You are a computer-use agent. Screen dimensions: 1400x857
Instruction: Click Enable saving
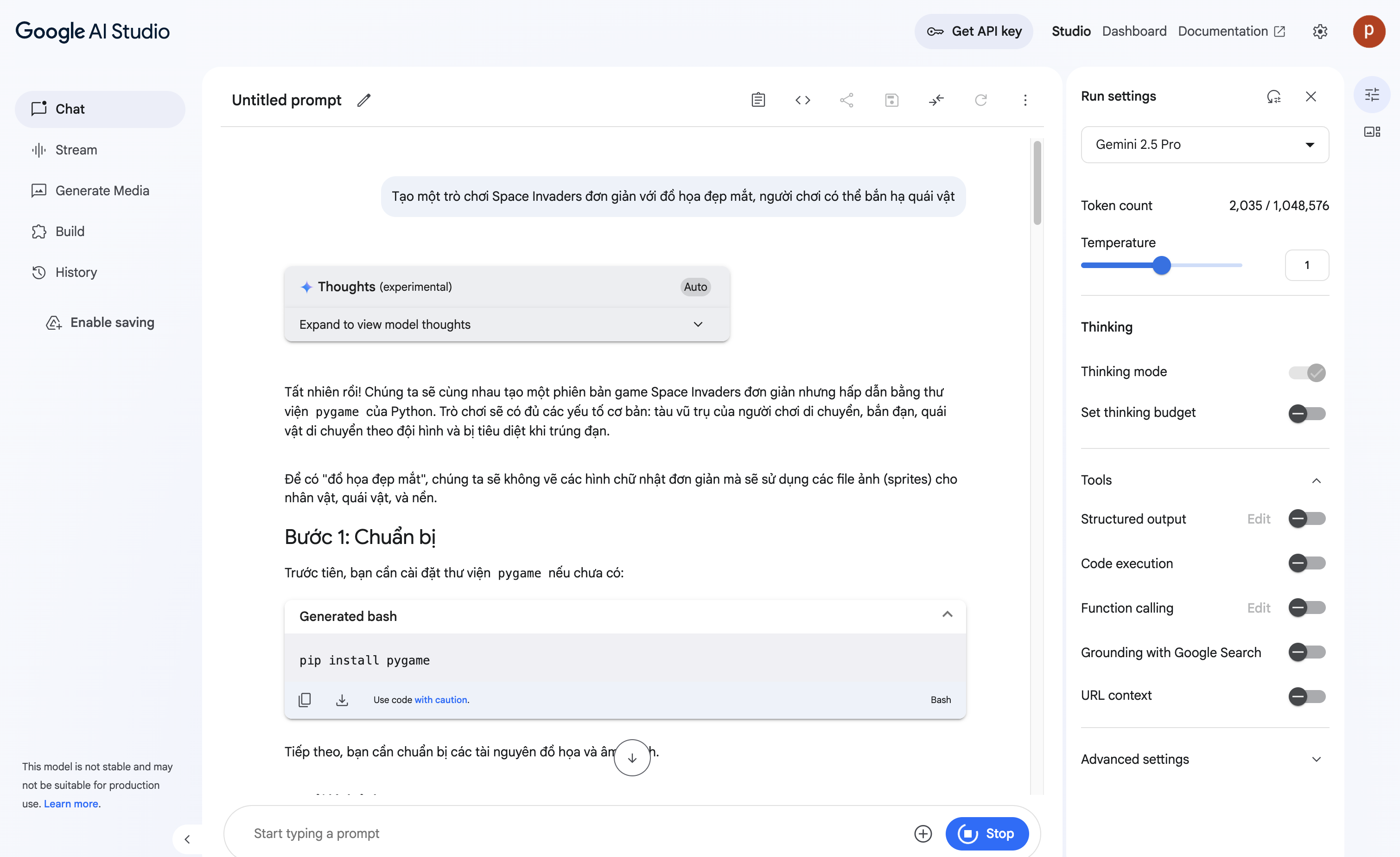point(100,322)
